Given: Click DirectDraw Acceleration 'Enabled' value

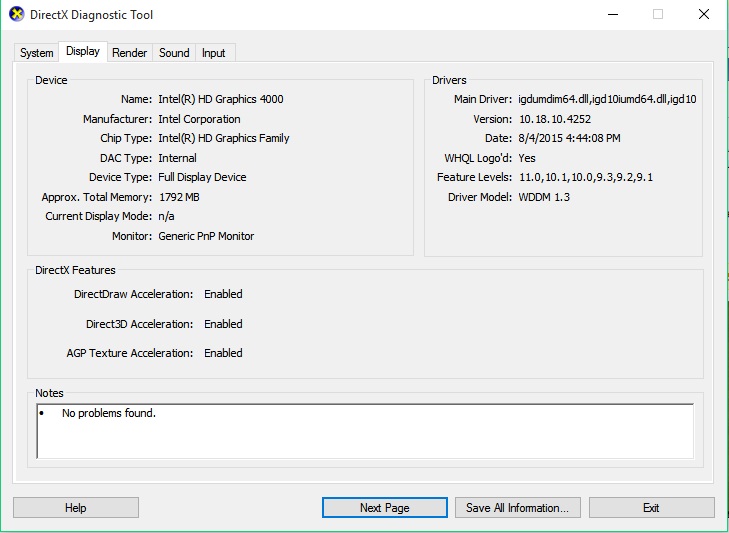Looking at the screenshot, I should (223, 294).
